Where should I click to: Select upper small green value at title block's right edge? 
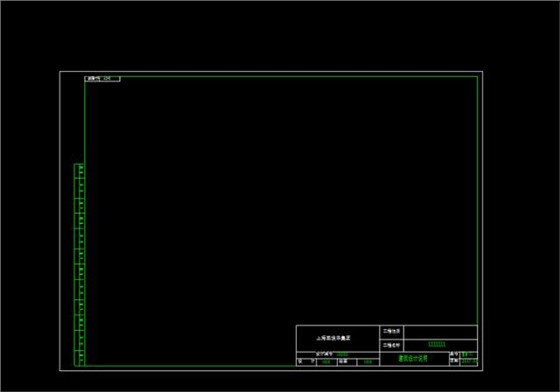point(468,354)
